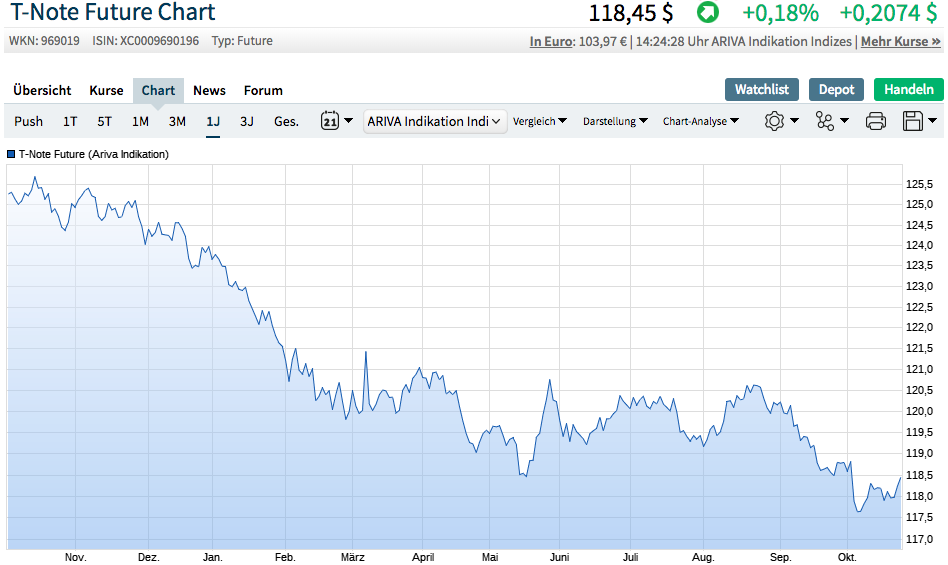
Task: Select the Ges. full history range
Action: [286, 121]
